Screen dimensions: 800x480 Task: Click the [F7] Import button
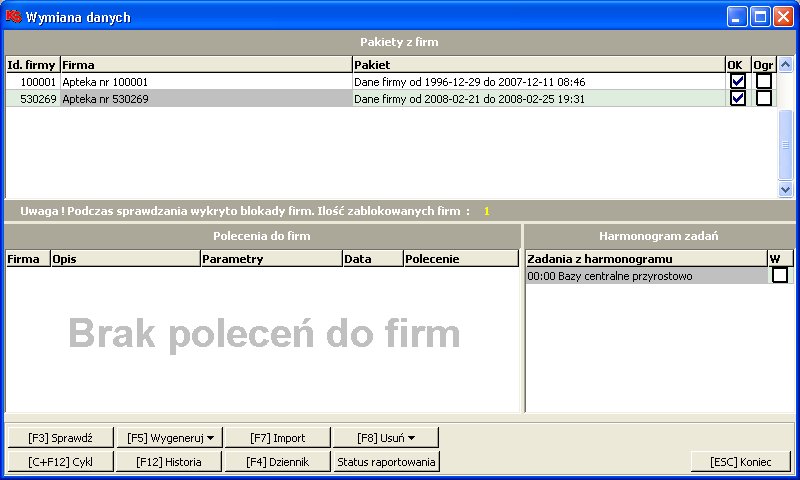(277, 438)
